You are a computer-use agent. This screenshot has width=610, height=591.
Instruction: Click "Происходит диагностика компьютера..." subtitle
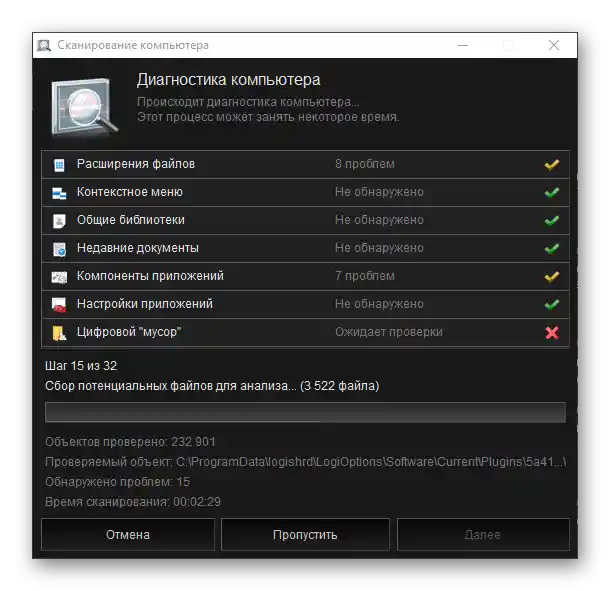(x=248, y=102)
